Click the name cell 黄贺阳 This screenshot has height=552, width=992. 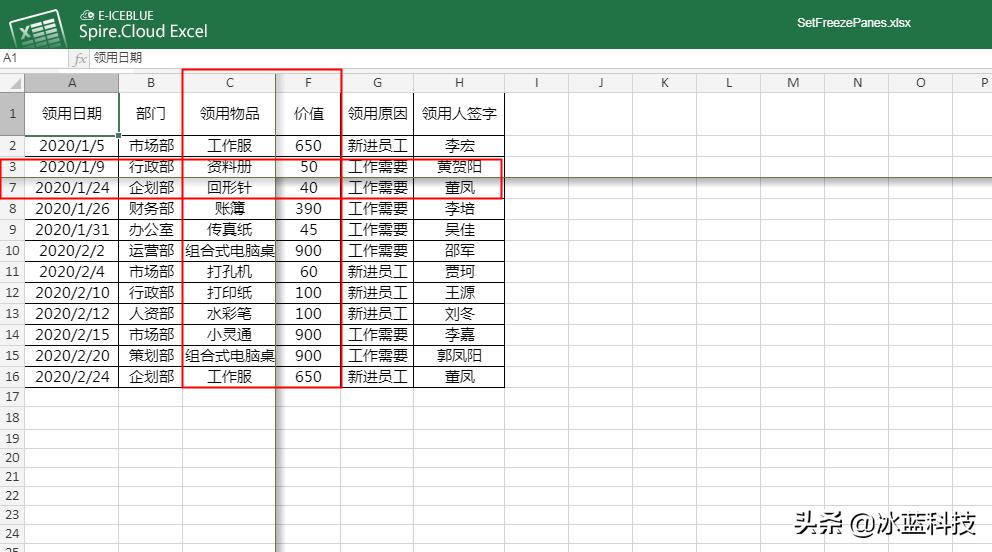click(459, 167)
